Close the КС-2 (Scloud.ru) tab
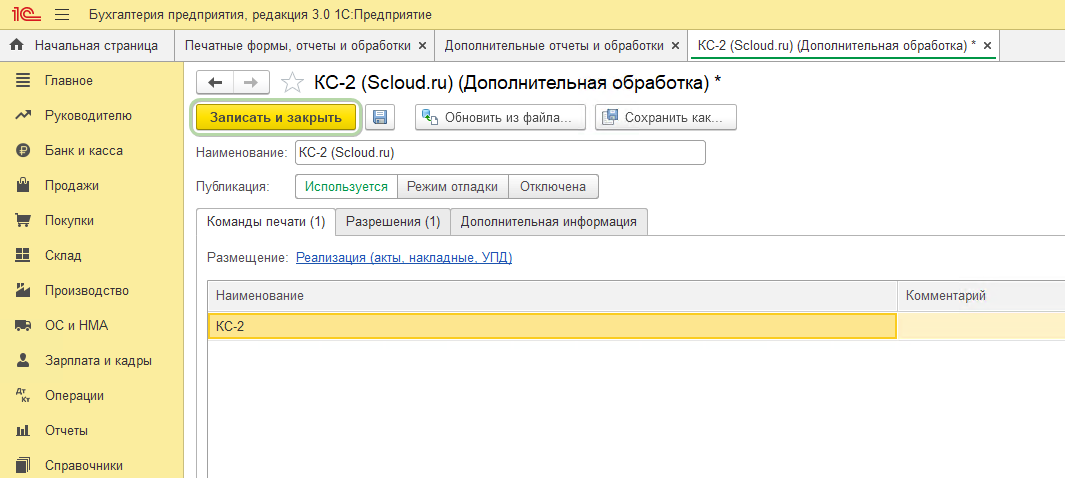 click(988, 45)
